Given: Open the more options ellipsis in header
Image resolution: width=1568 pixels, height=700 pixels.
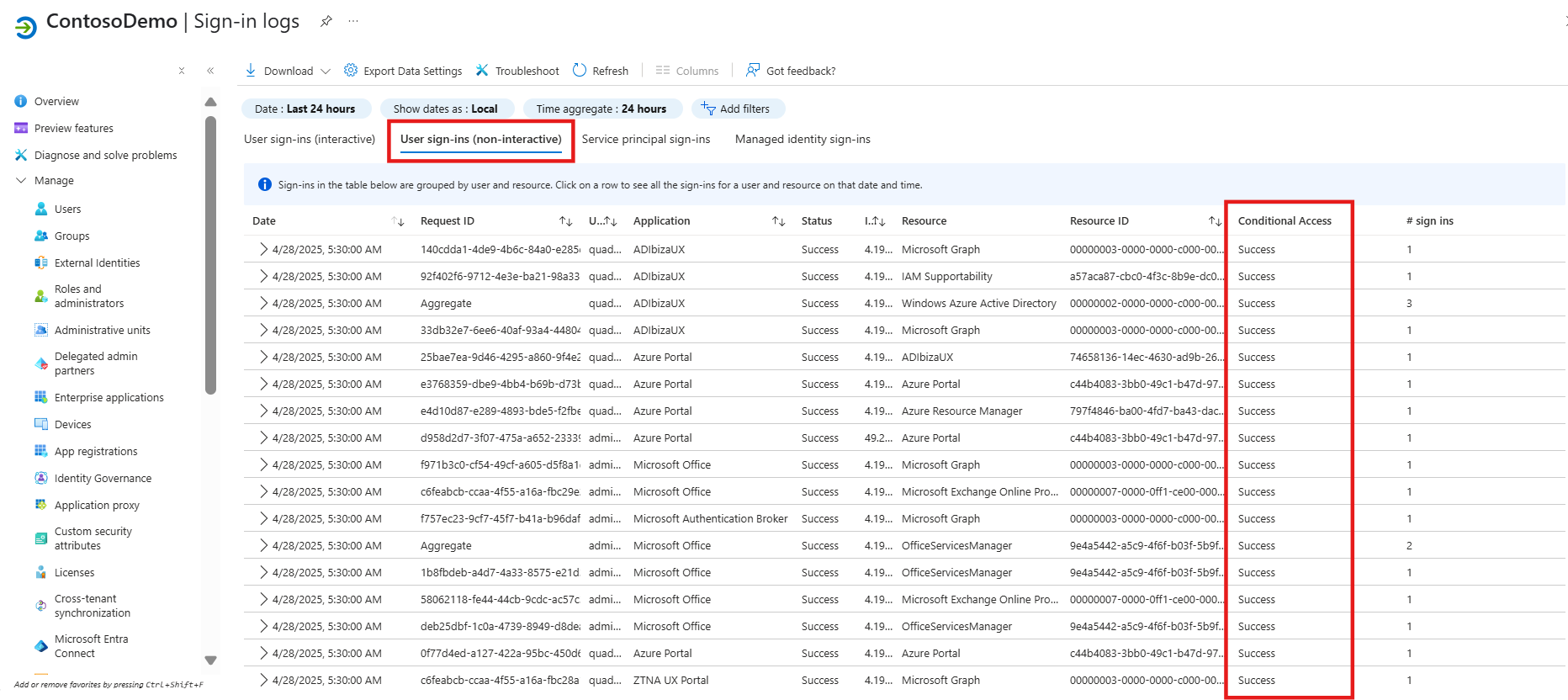Looking at the screenshot, I should coord(353,21).
